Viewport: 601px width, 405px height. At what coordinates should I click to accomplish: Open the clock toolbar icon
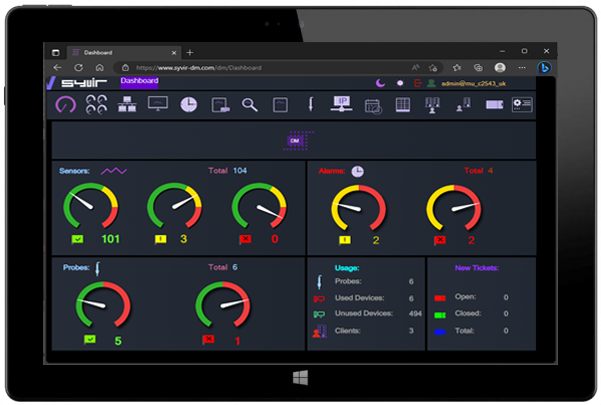pyautogui.click(x=189, y=105)
